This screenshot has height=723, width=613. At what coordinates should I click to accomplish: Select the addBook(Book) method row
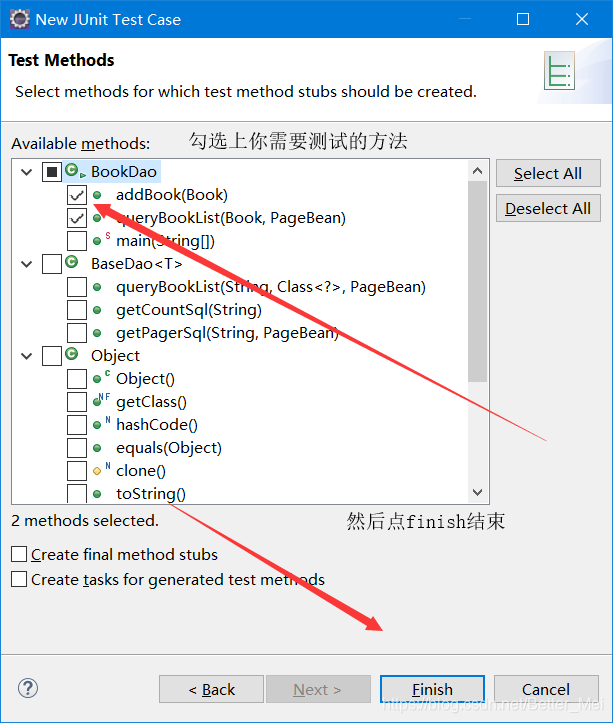[x=172, y=195]
